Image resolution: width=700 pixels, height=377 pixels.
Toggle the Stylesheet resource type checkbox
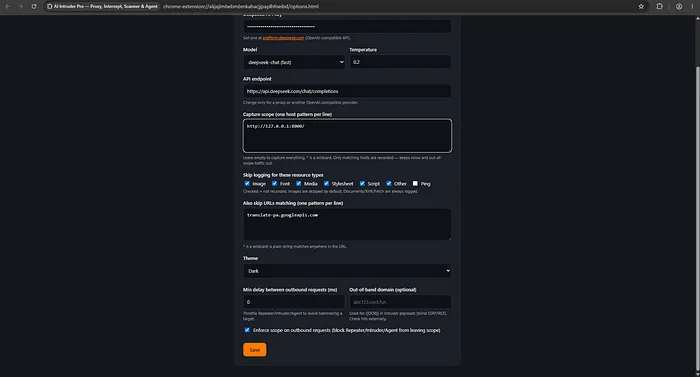coord(326,184)
